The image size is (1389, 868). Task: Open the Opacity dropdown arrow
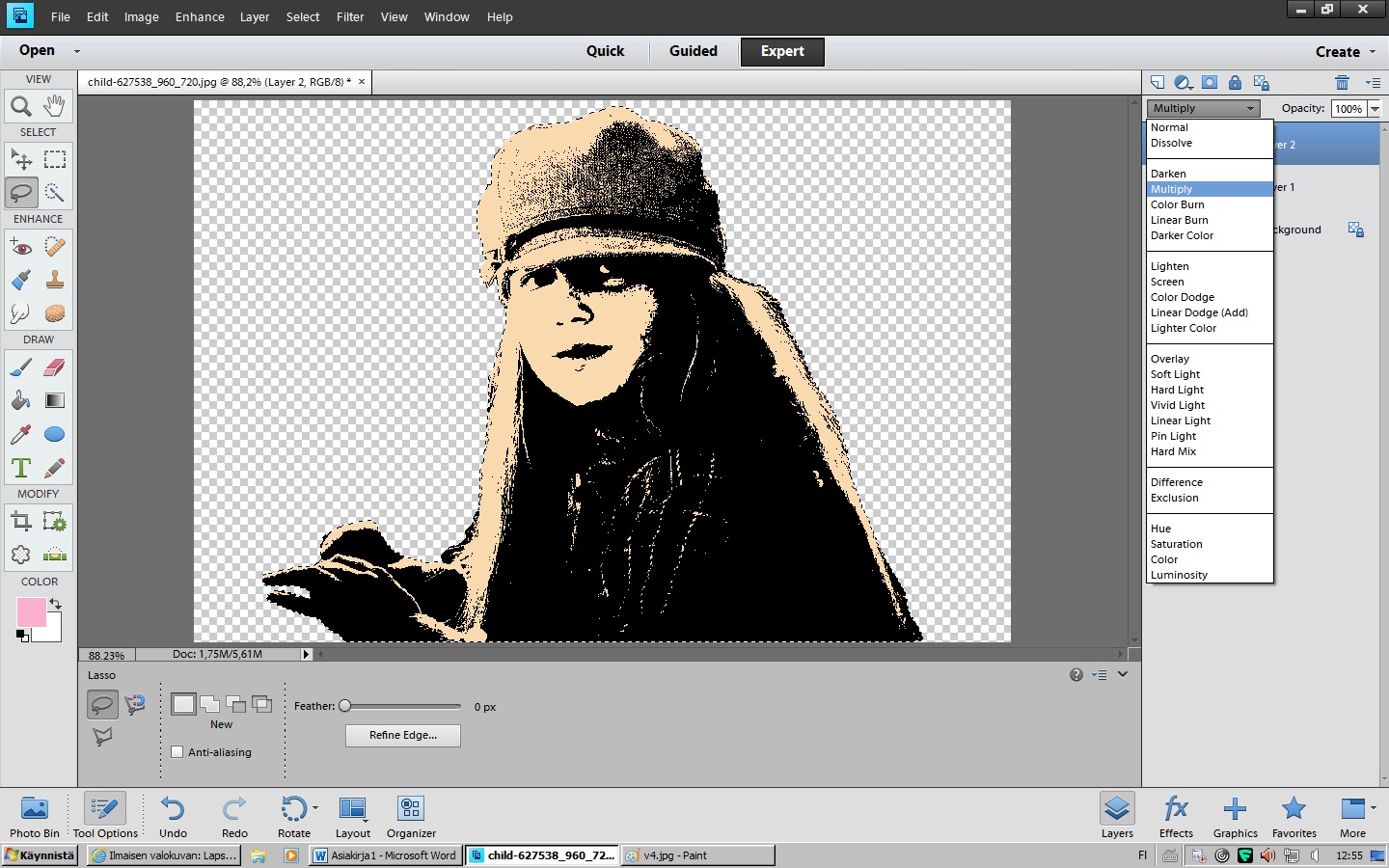(1375, 109)
